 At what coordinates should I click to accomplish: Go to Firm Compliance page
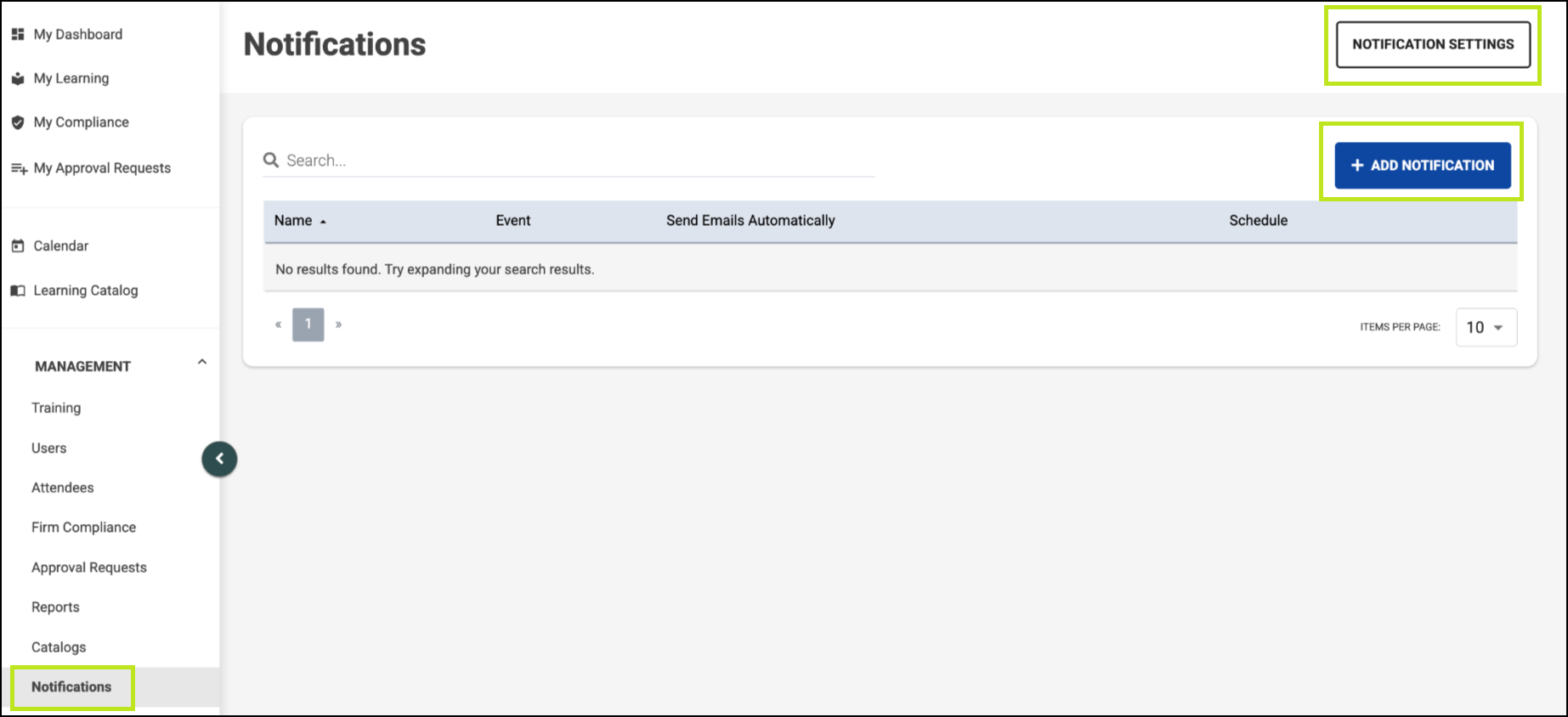pyautogui.click(x=83, y=528)
